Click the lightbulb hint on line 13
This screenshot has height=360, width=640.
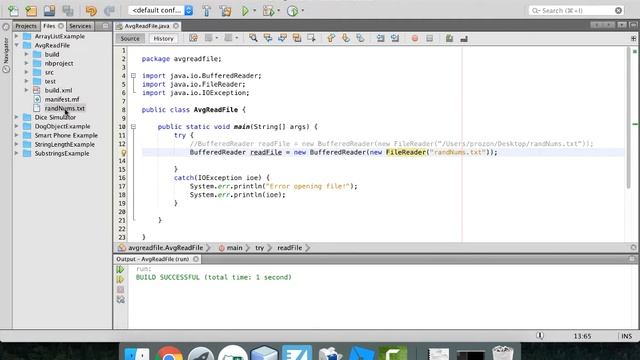tap(123, 153)
